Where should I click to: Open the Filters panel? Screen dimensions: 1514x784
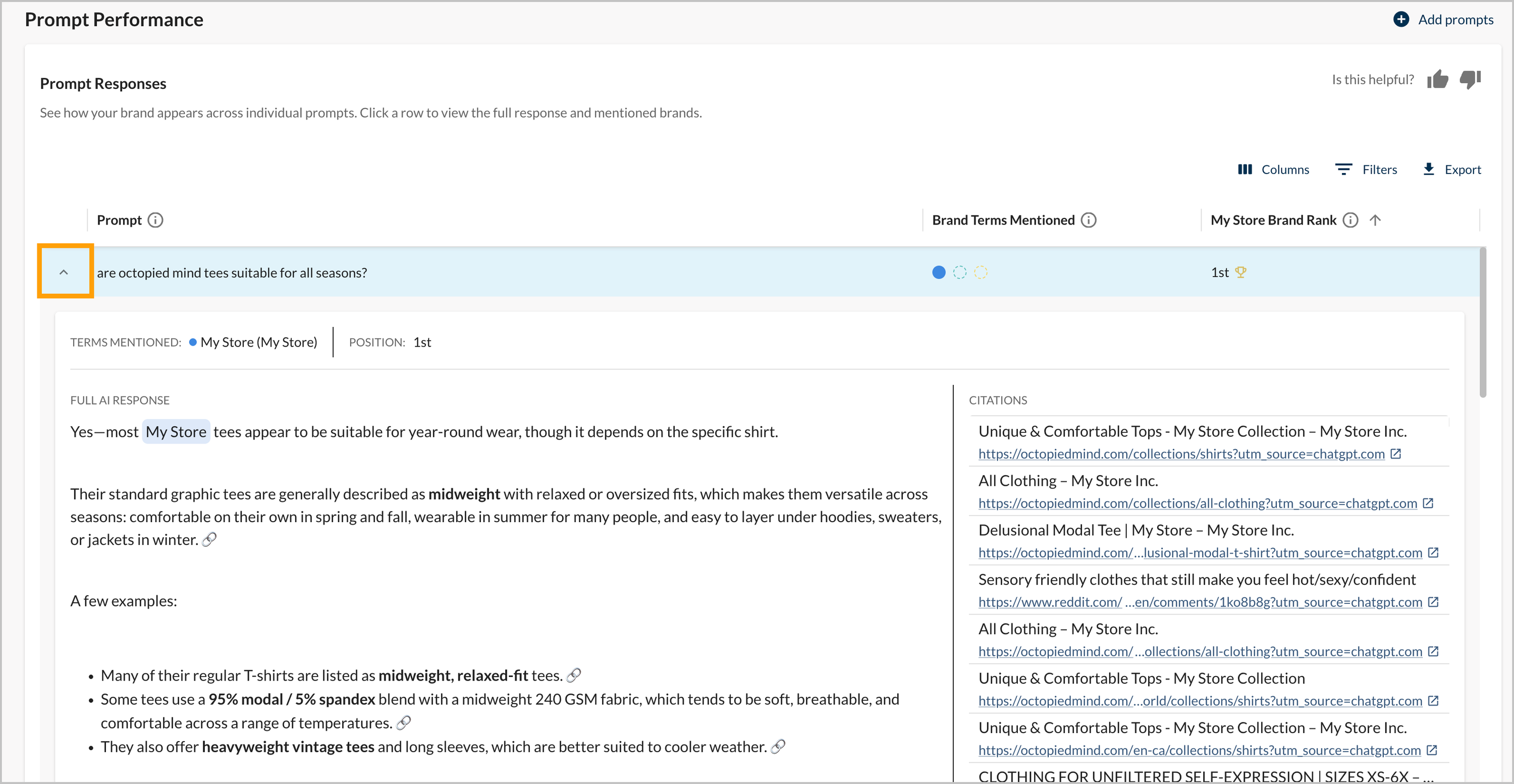[1366, 170]
